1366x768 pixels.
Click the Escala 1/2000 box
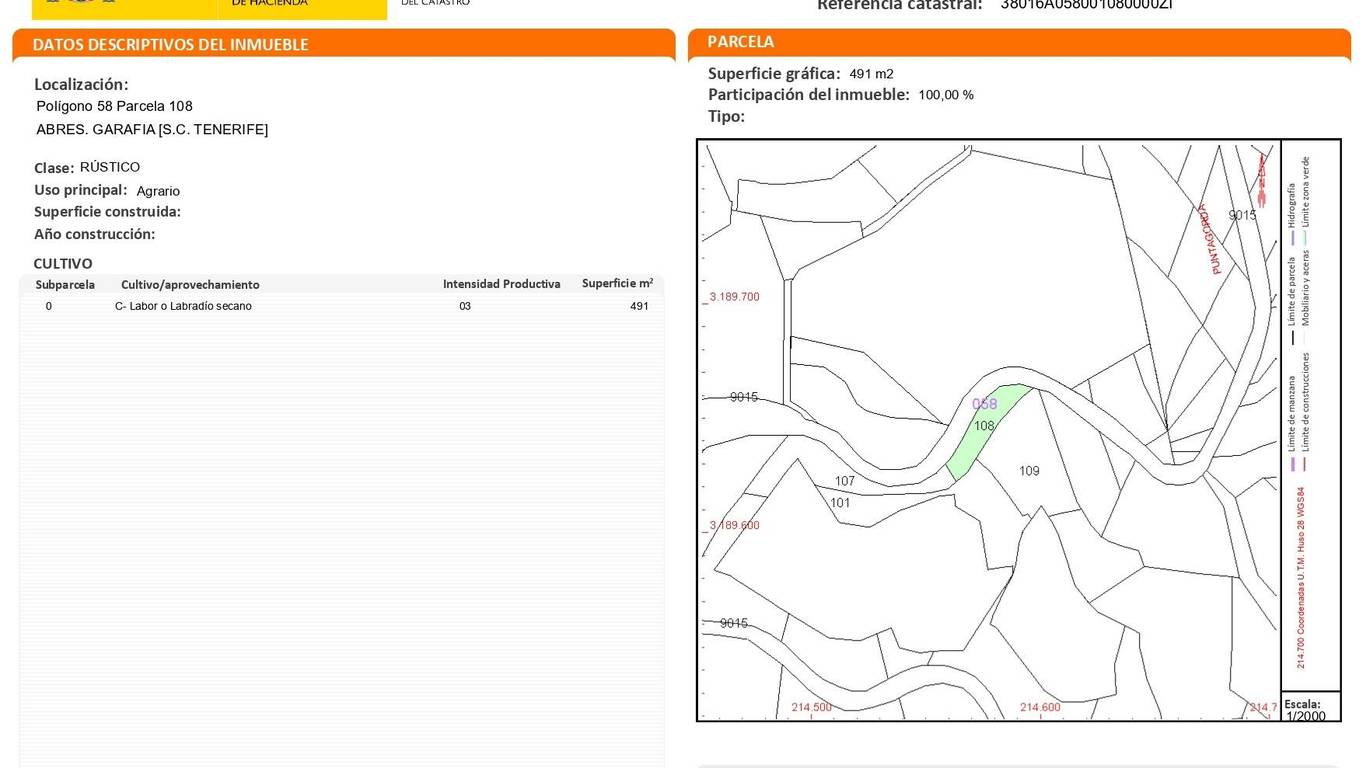[x=1309, y=709]
